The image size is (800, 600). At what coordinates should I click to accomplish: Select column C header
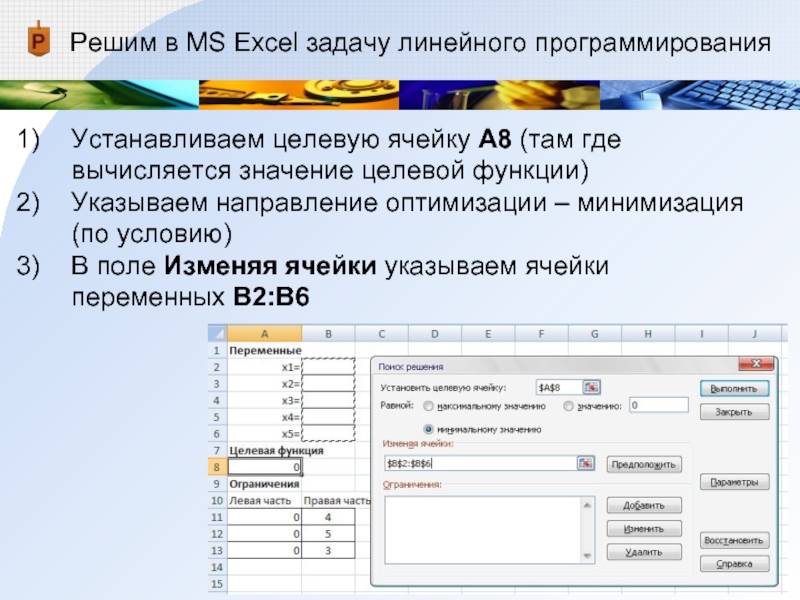click(382, 334)
